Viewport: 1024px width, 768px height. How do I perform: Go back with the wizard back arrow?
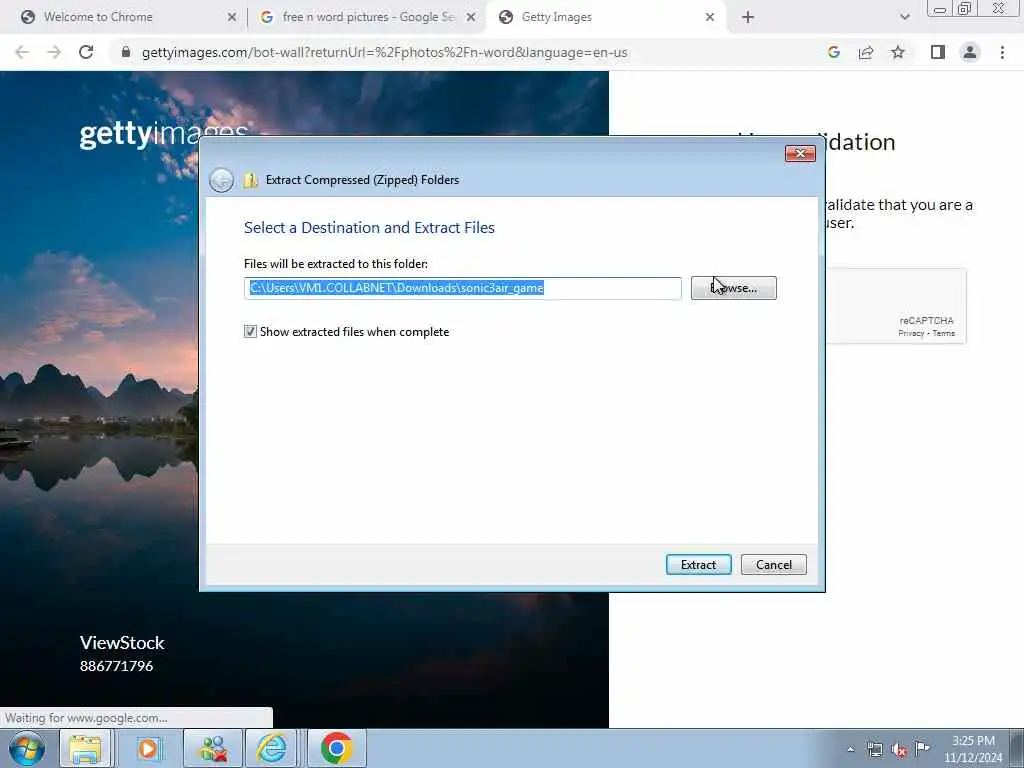(221, 180)
